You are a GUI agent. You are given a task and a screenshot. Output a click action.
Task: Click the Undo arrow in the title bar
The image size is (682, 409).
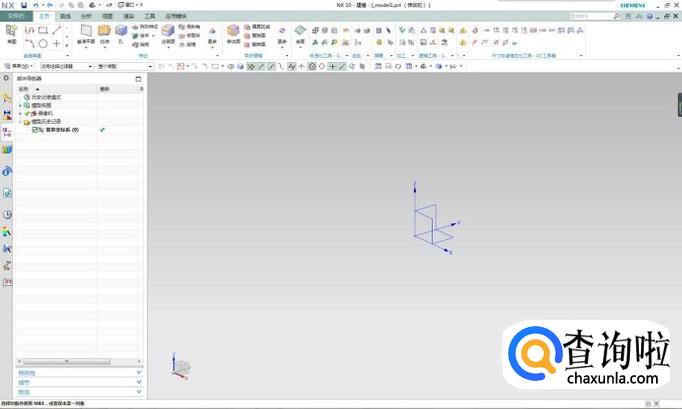[x=36, y=5]
